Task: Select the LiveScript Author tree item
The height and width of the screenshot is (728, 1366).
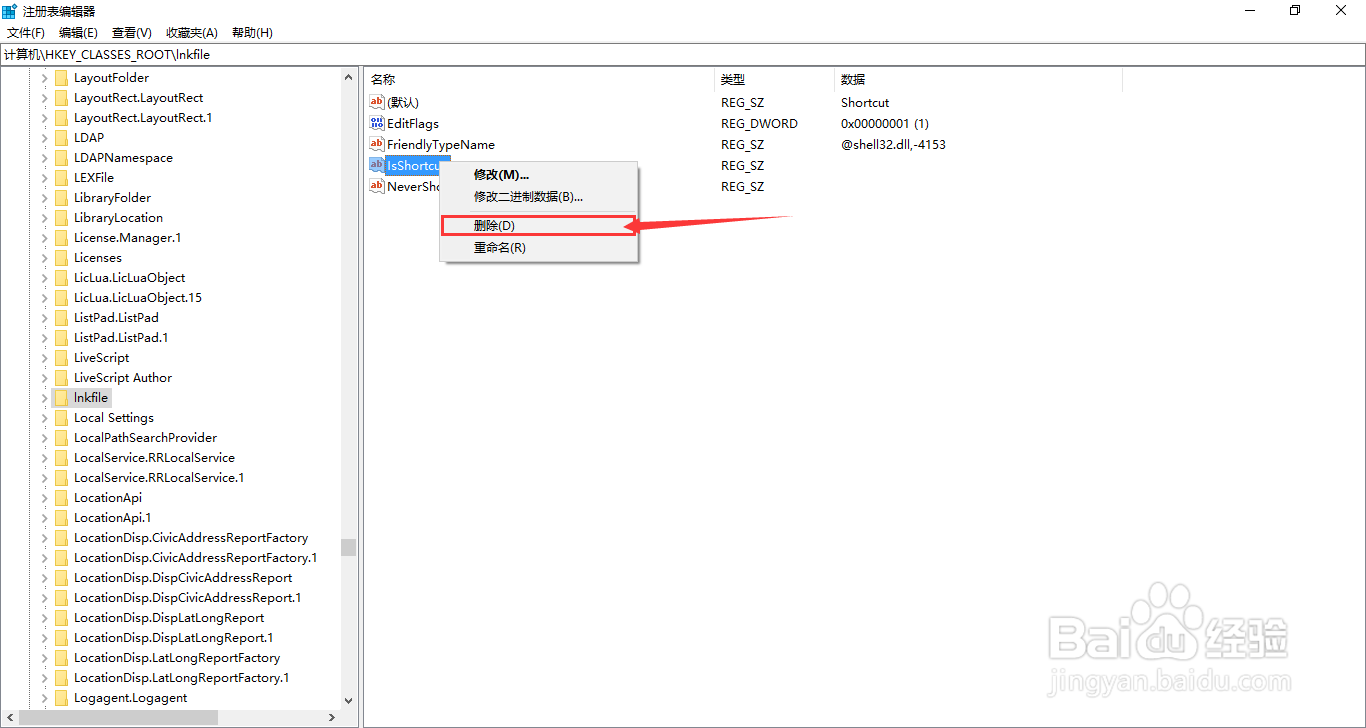Action: point(123,377)
